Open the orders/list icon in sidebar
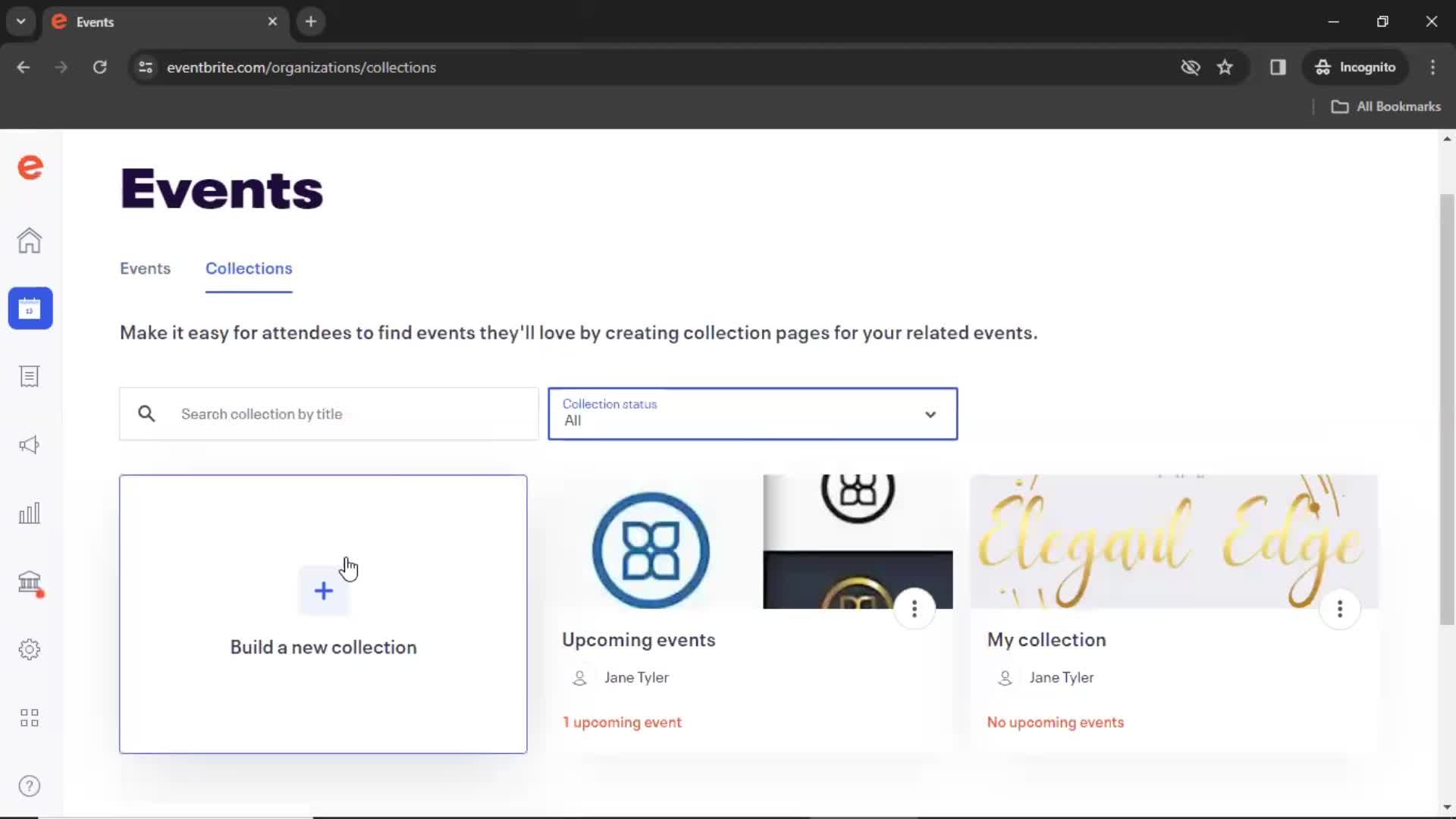Screen dimensions: 1456x819 click(x=29, y=376)
